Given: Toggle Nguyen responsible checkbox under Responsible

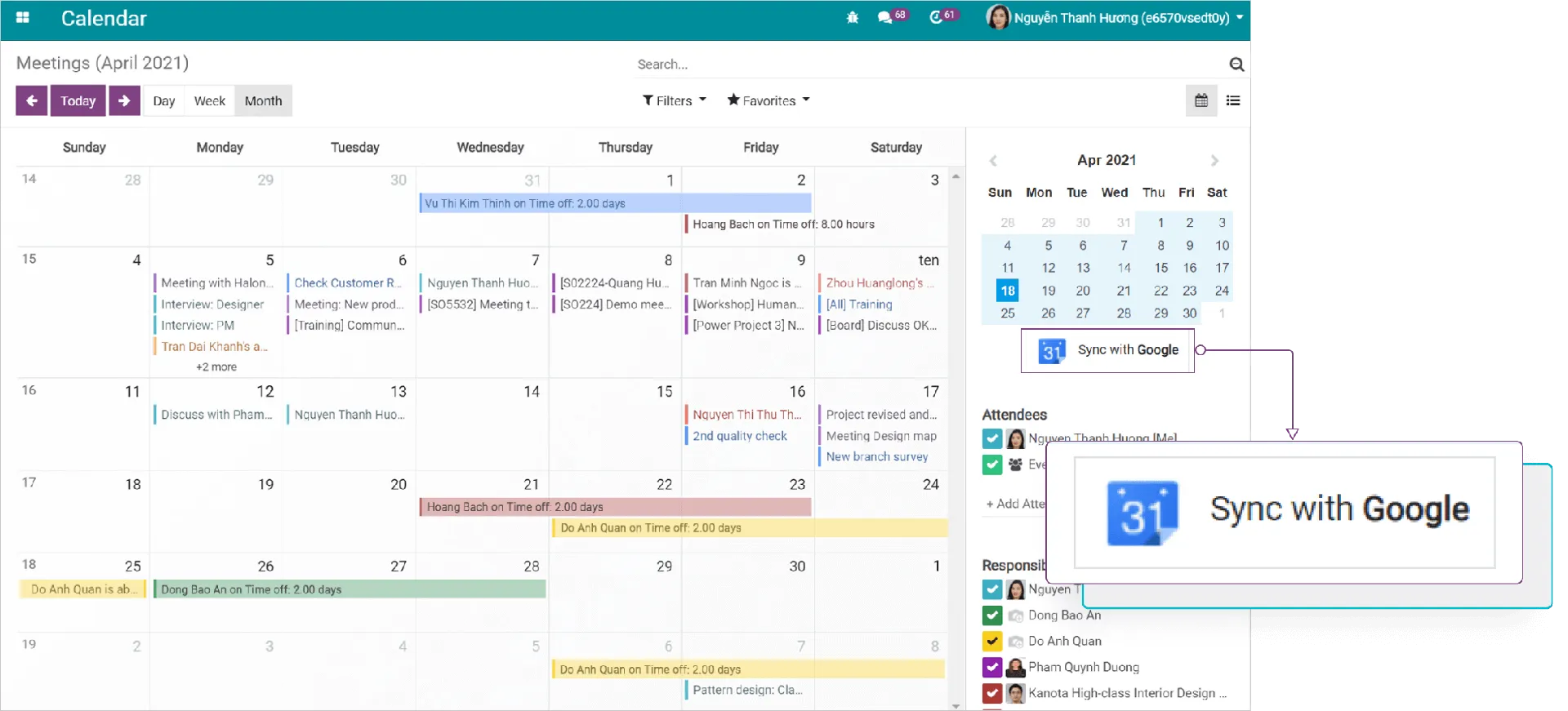Looking at the screenshot, I should coord(992,589).
